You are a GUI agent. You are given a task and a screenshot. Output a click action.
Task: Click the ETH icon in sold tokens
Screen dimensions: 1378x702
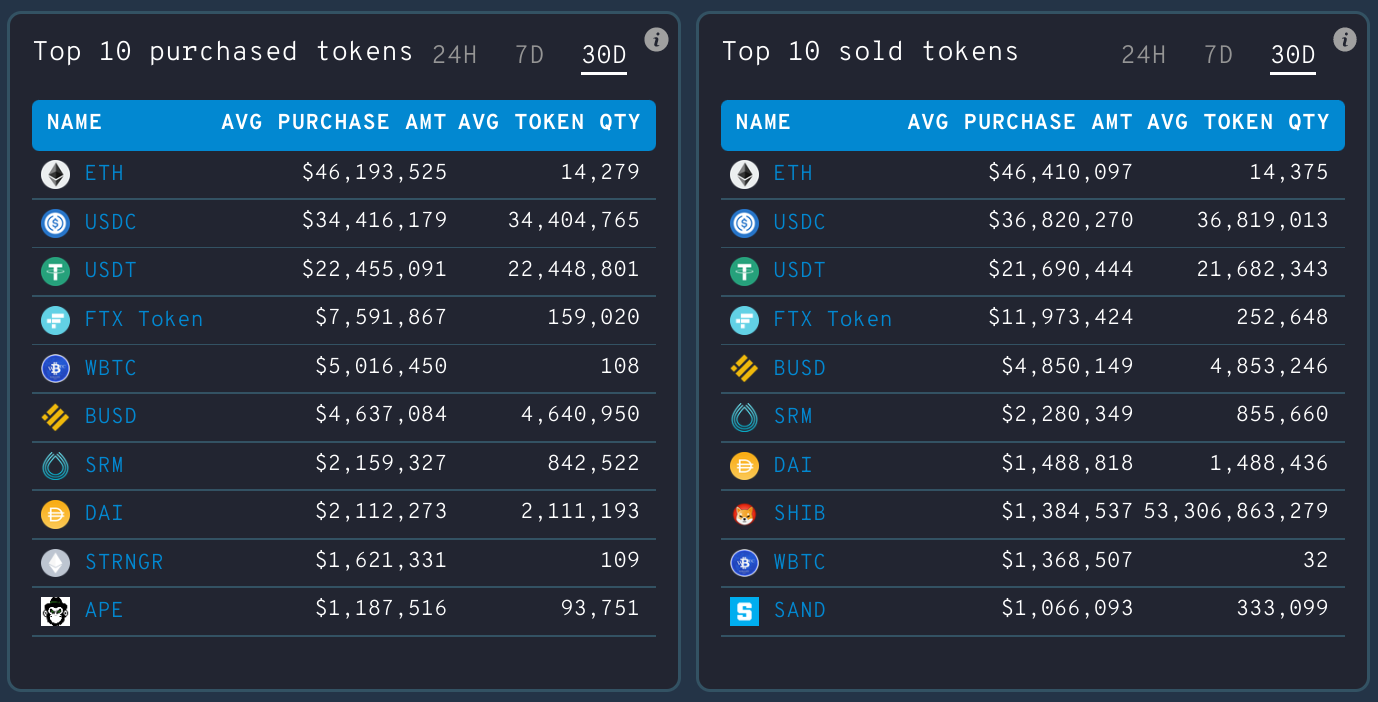[745, 174]
